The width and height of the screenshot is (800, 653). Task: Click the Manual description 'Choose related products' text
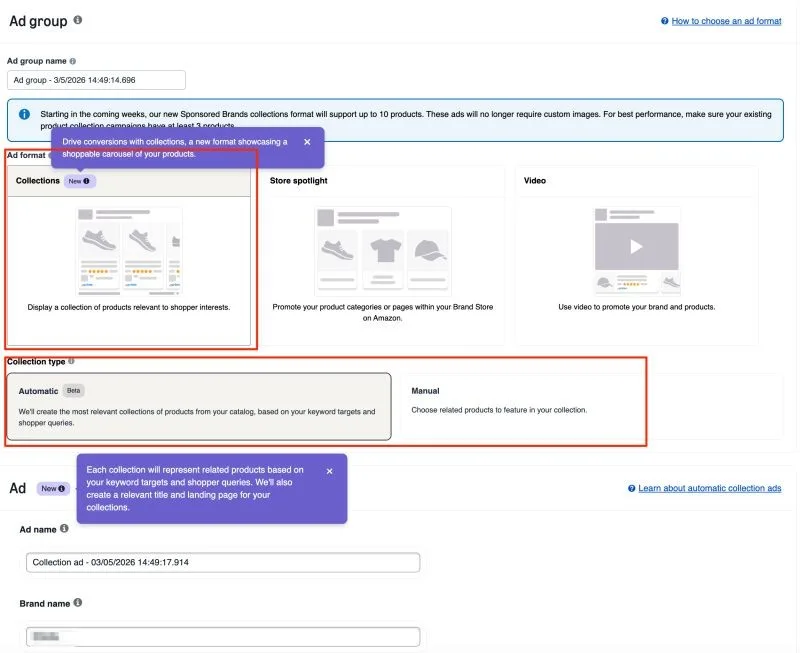point(499,410)
